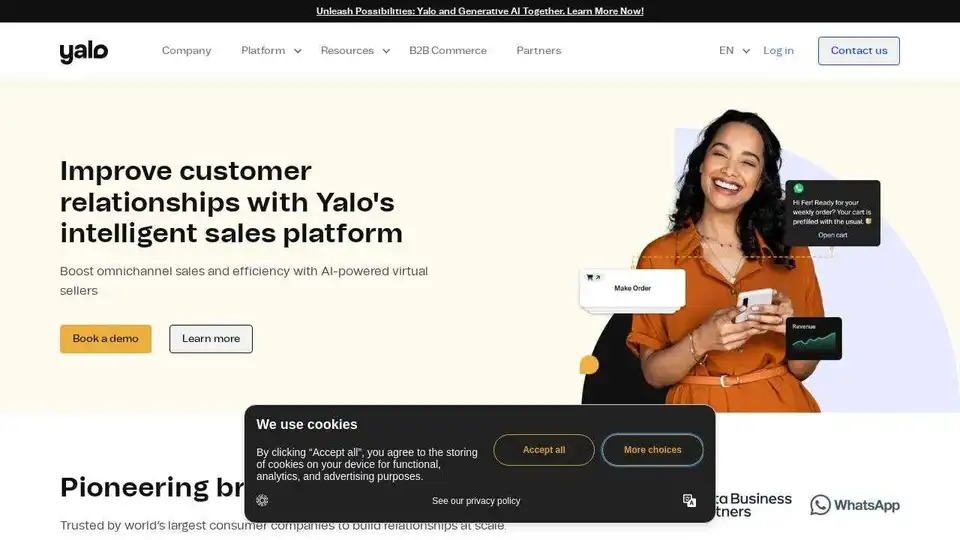Click More choices in cookie banner
Screen dimensions: 960x540
click(652, 450)
